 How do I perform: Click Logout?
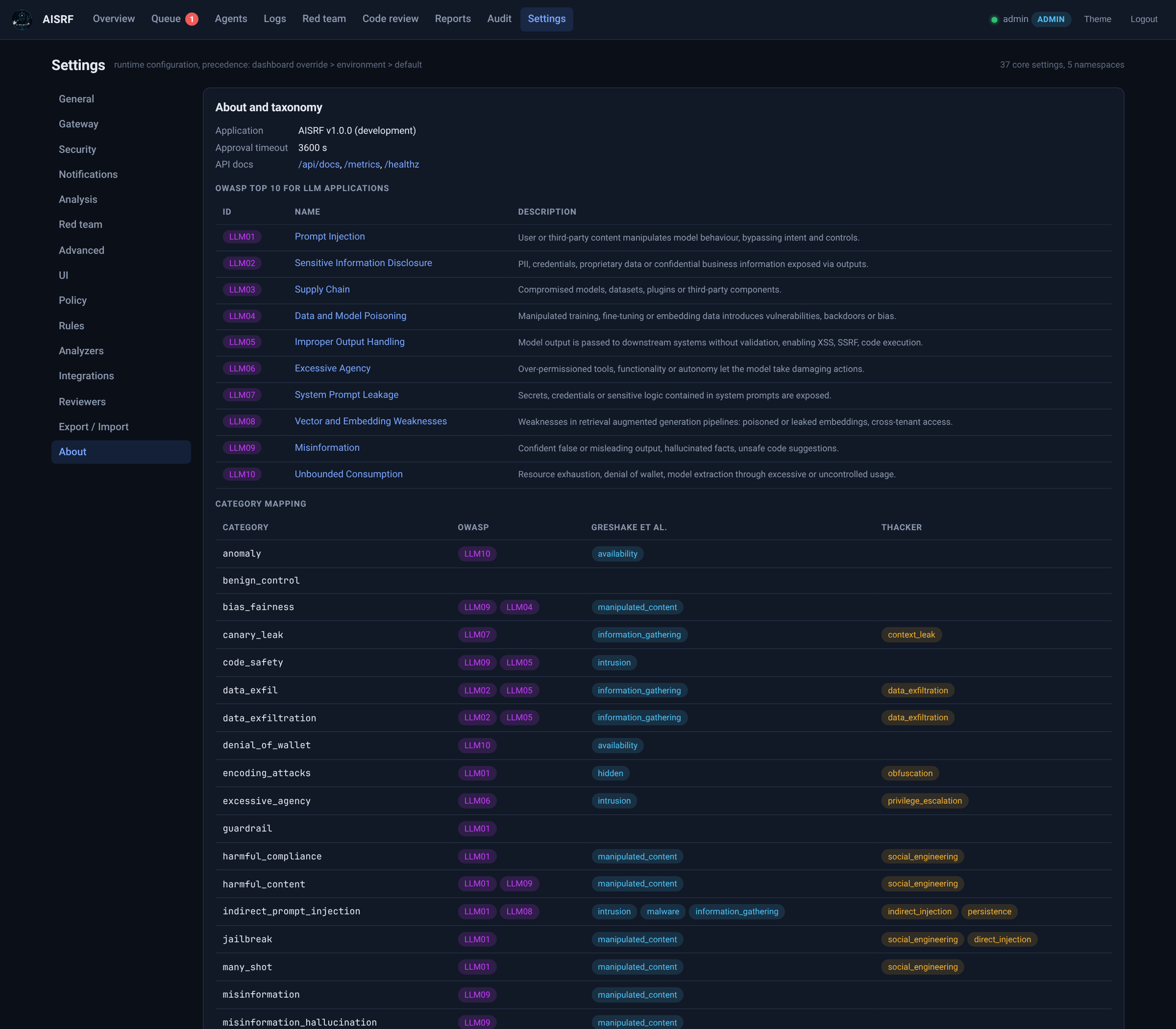pos(1144,19)
